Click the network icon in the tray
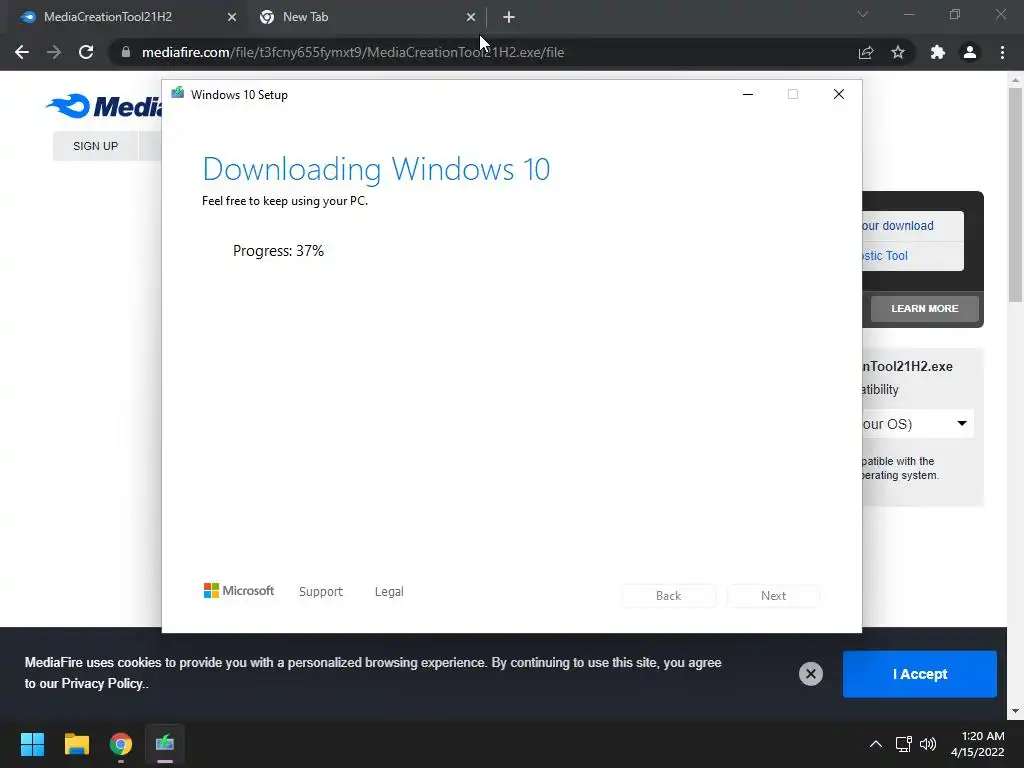This screenshot has width=1024, height=768. (x=903, y=744)
